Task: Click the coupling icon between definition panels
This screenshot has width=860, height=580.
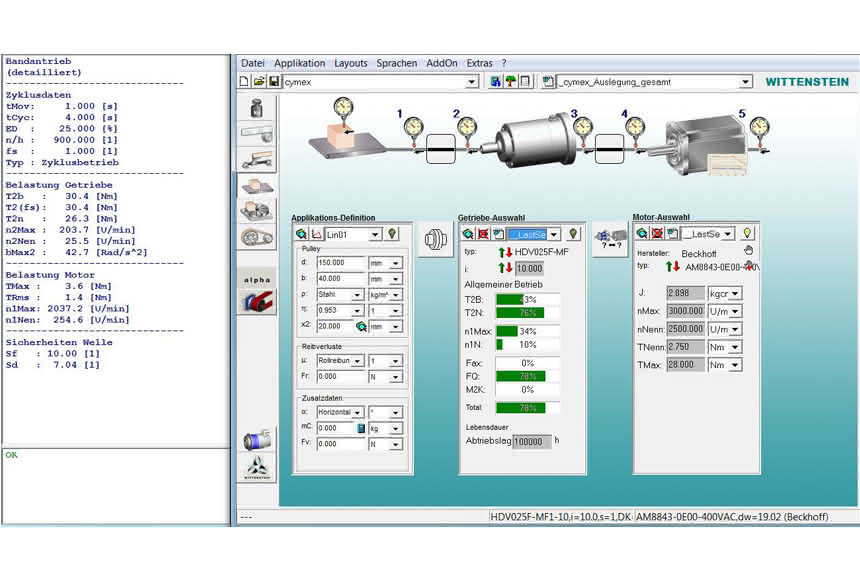Action: 435,240
